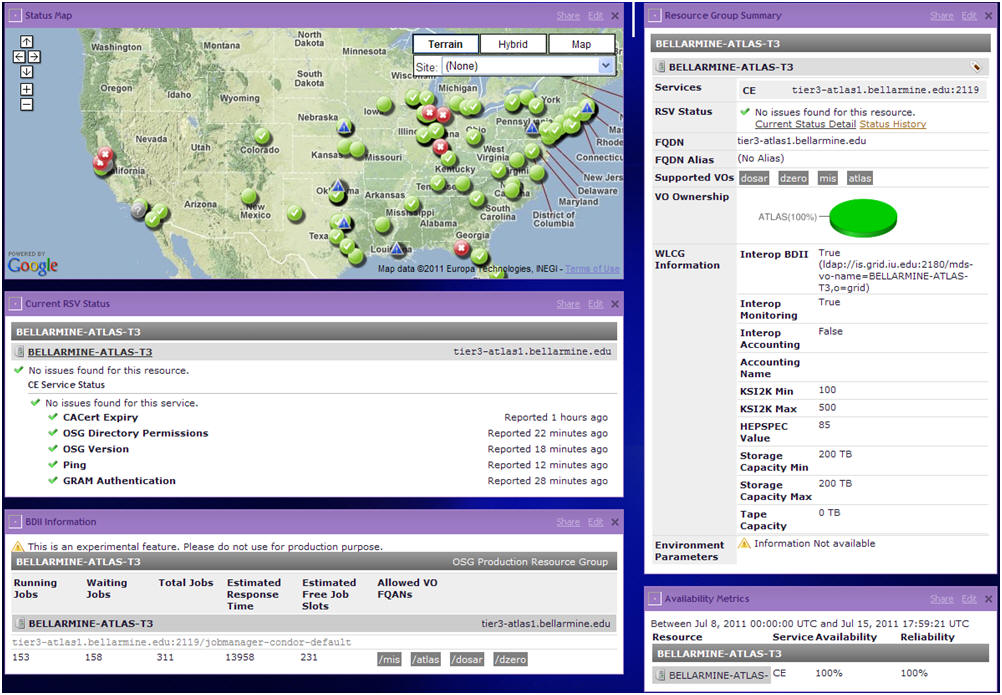Image resolution: width=1002 pixels, height=695 pixels.
Task: Click the blue warning marker in Louisiana
Action: point(397,248)
